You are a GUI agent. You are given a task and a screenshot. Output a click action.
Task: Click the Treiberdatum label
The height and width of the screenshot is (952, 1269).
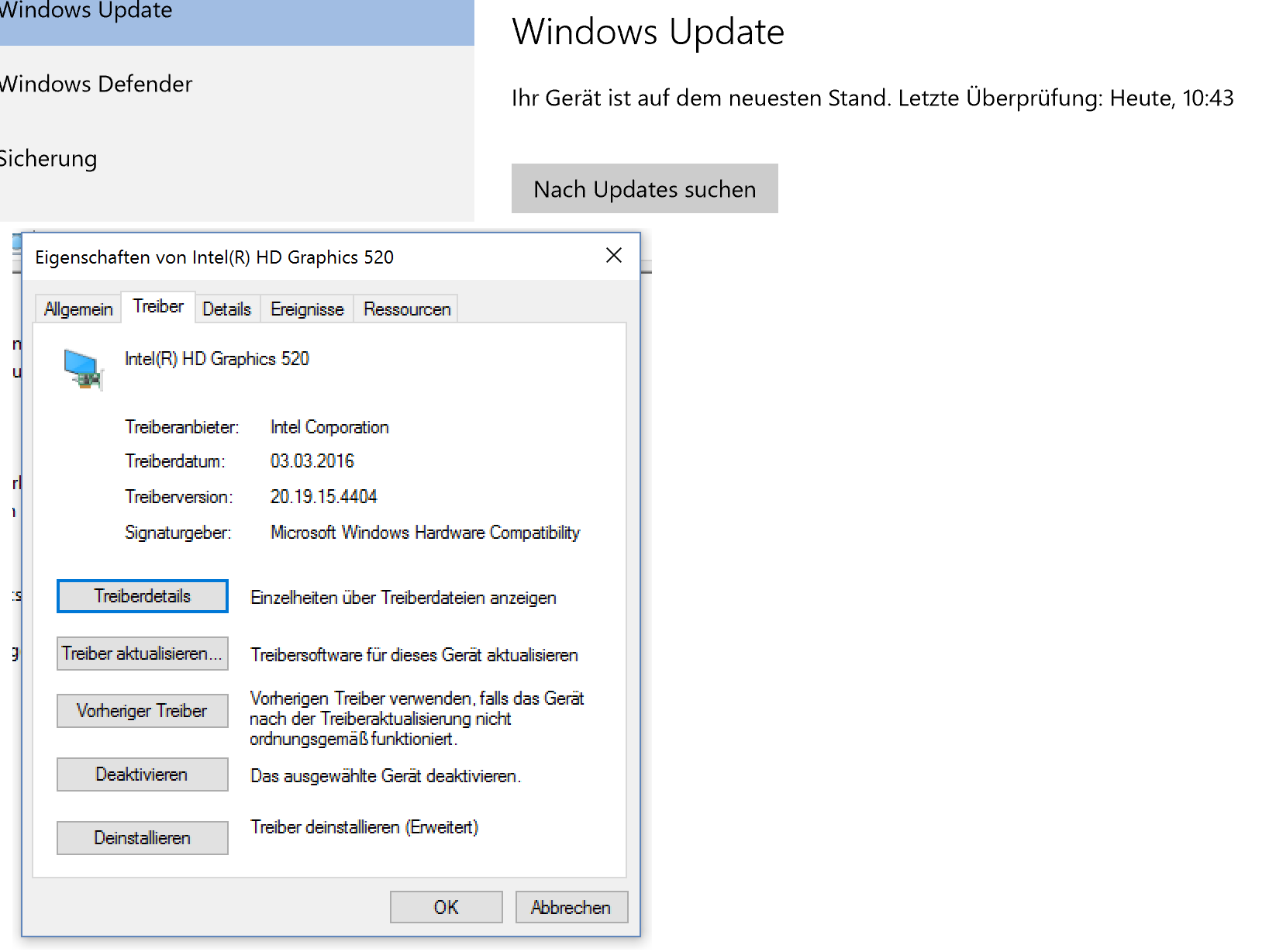coord(175,461)
